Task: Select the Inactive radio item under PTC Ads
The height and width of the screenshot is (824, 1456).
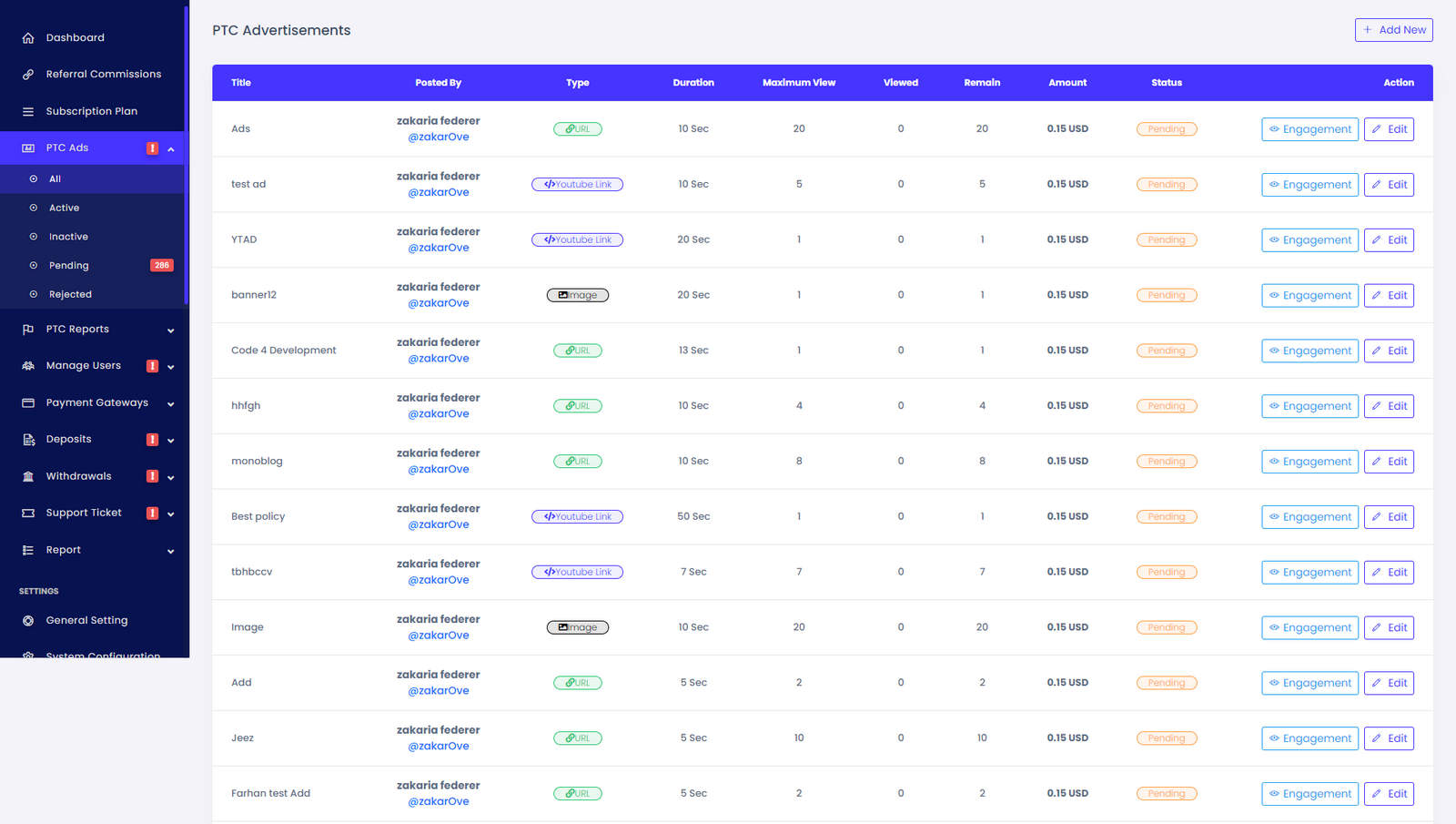Action: [34, 237]
